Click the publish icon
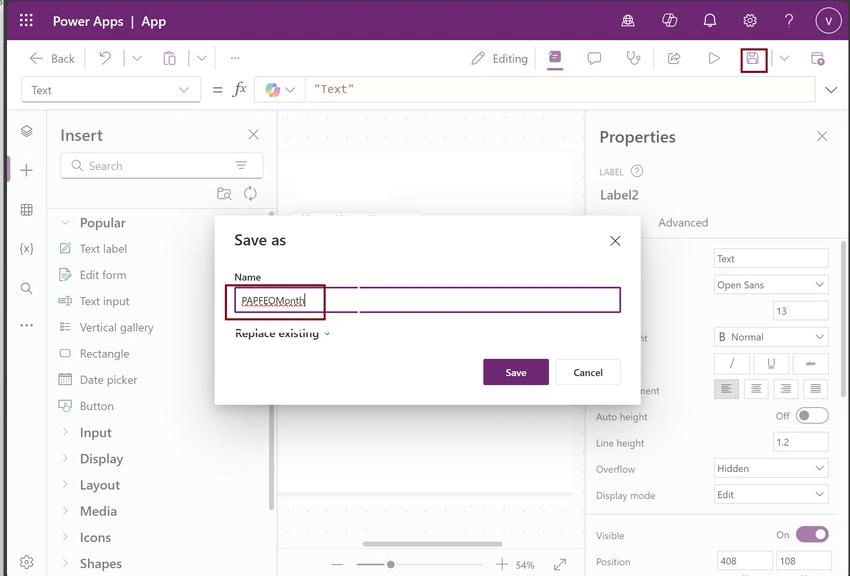This screenshot has width=850, height=576. [x=817, y=59]
